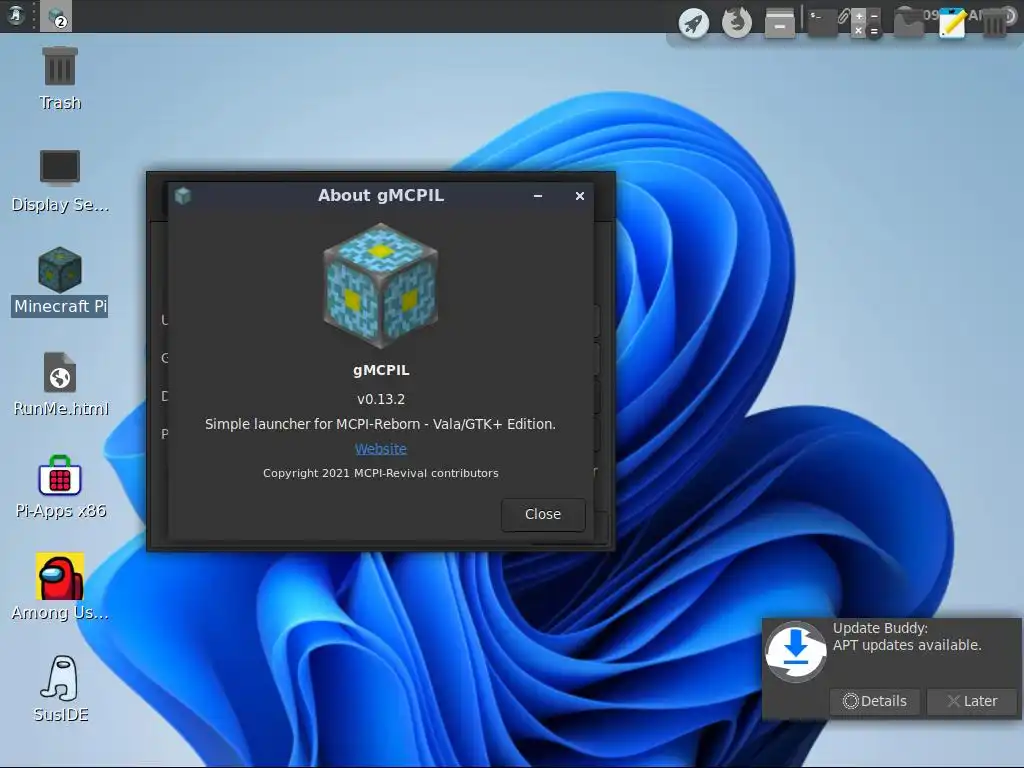Click the v0.13.2 version text
The height and width of the screenshot is (768, 1024).
(381, 399)
